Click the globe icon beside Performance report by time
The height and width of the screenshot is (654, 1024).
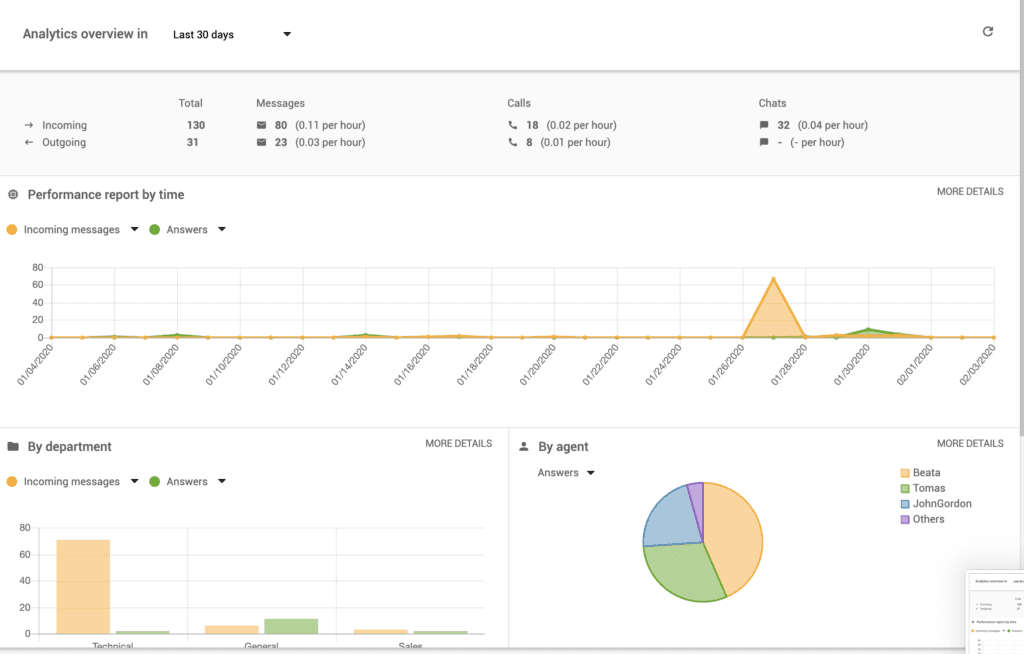click(x=14, y=194)
